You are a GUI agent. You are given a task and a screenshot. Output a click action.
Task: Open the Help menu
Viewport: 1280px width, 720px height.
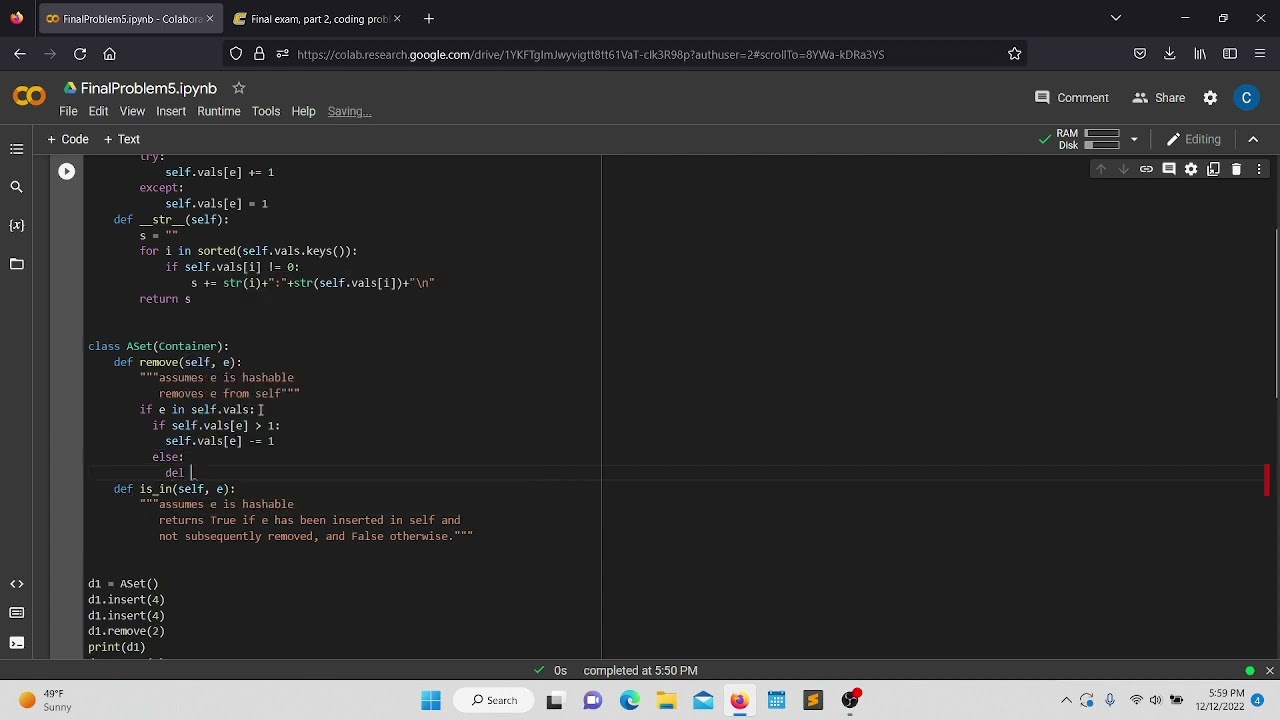(303, 111)
